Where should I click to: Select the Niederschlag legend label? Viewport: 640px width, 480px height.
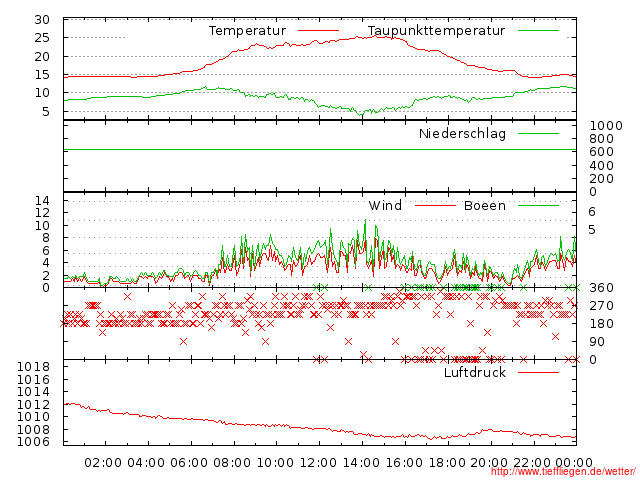point(462,133)
